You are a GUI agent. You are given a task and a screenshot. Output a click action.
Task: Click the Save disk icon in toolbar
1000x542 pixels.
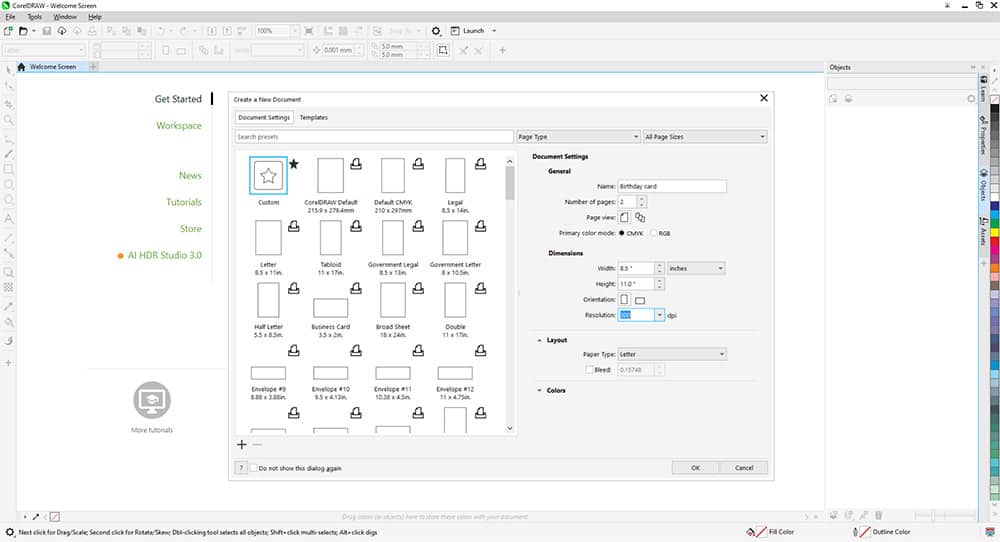pyautogui.click(x=47, y=31)
